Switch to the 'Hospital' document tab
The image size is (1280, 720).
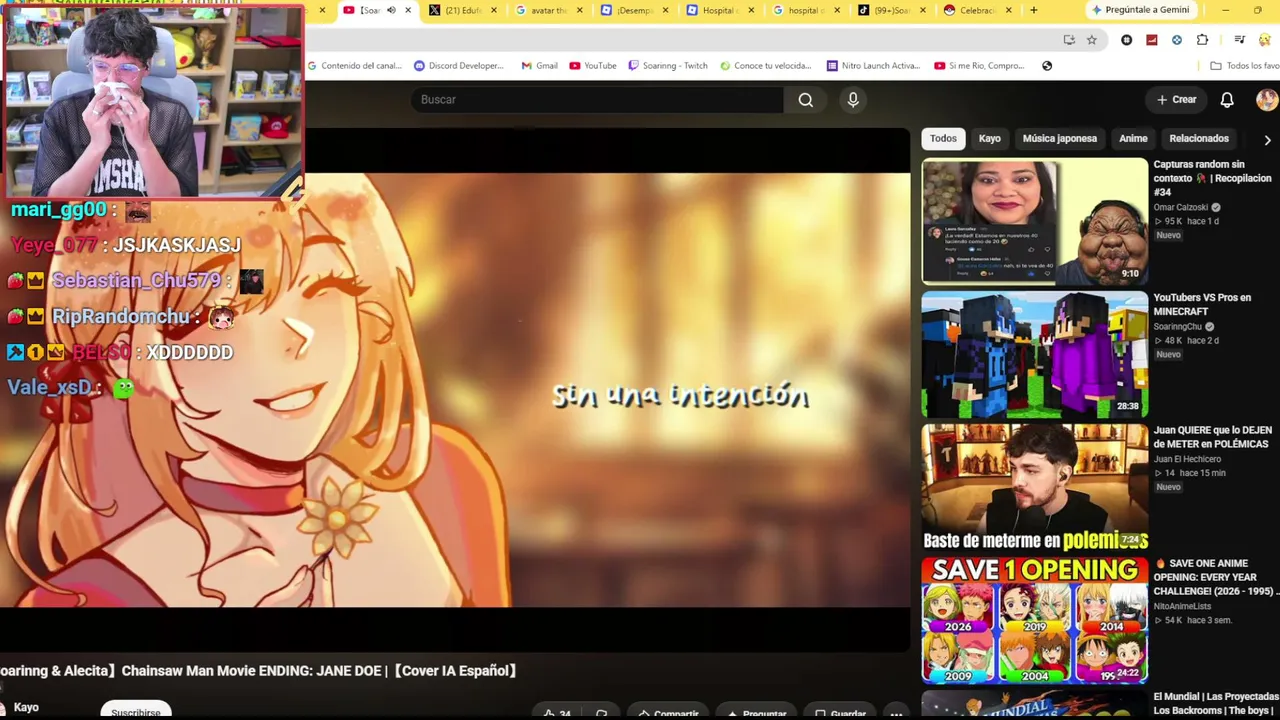tap(720, 10)
